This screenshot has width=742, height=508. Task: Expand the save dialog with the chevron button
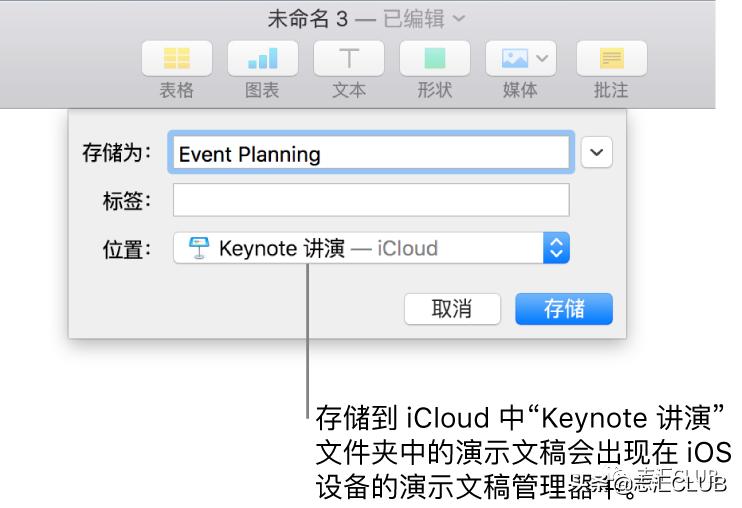(596, 152)
